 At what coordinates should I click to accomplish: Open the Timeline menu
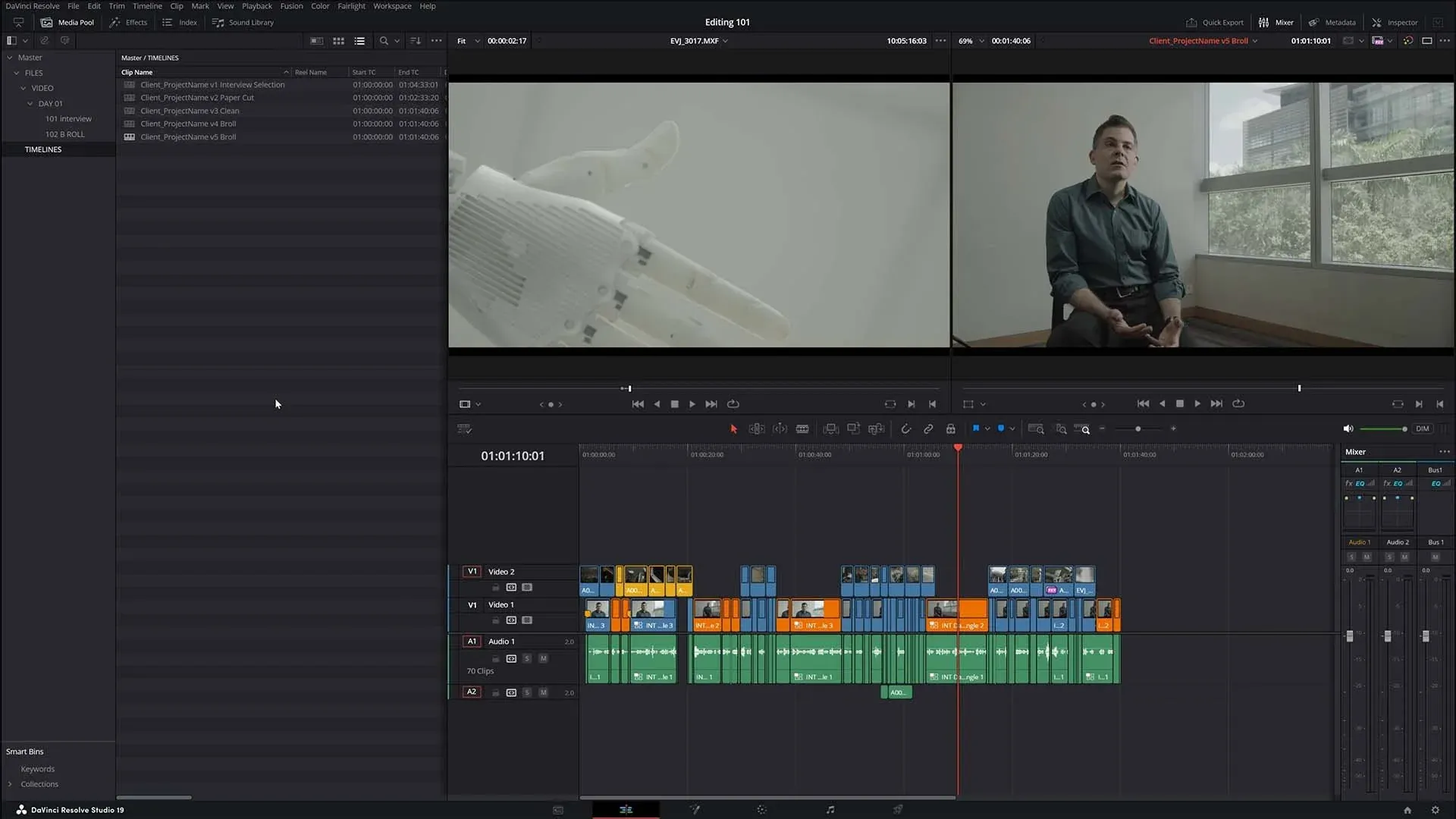click(147, 6)
